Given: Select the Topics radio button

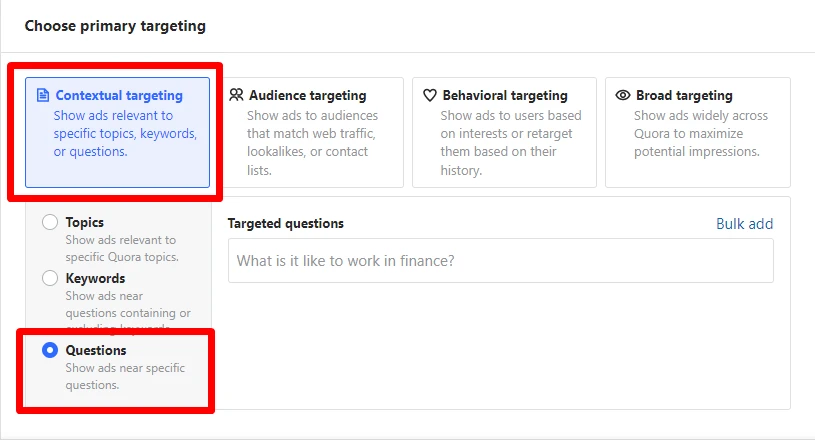Looking at the screenshot, I should pos(50,222).
